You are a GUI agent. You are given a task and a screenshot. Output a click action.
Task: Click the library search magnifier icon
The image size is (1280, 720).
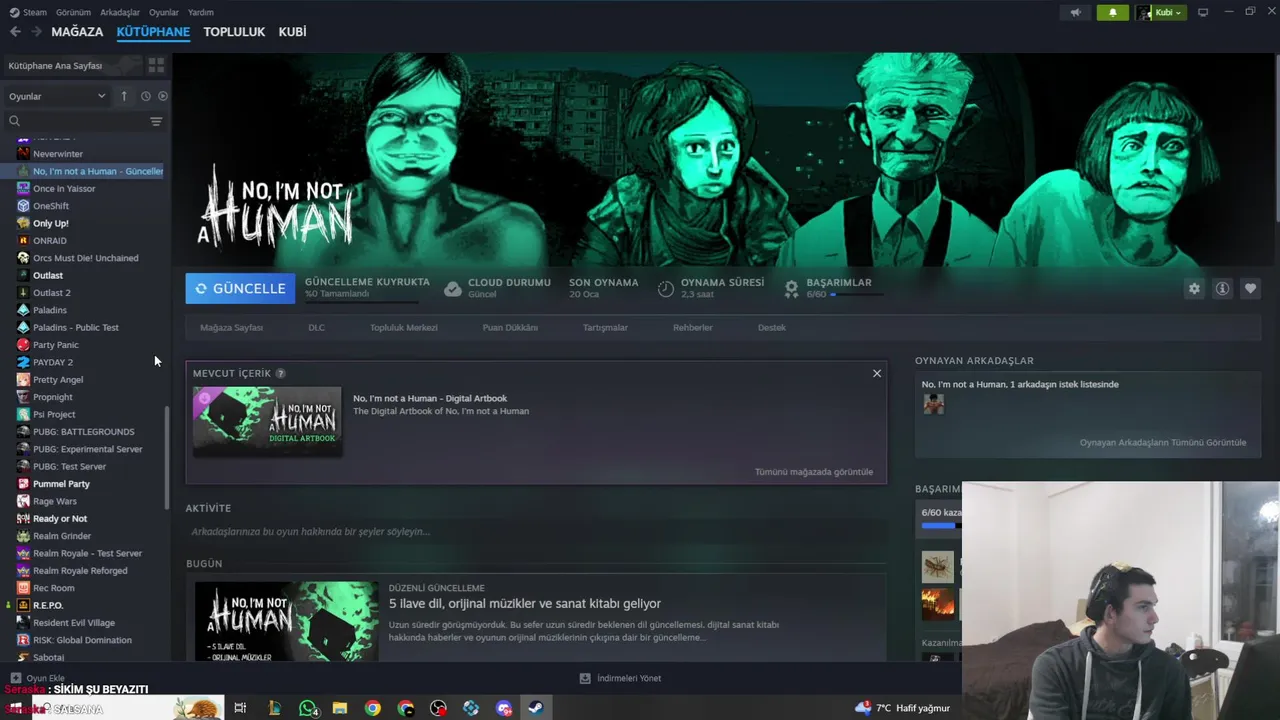point(15,121)
